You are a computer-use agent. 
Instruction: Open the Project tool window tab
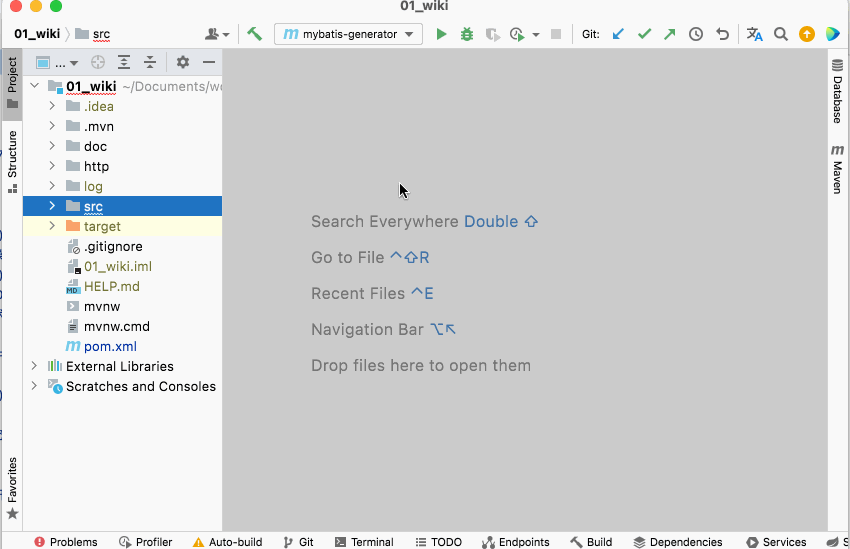[x=12, y=83]
